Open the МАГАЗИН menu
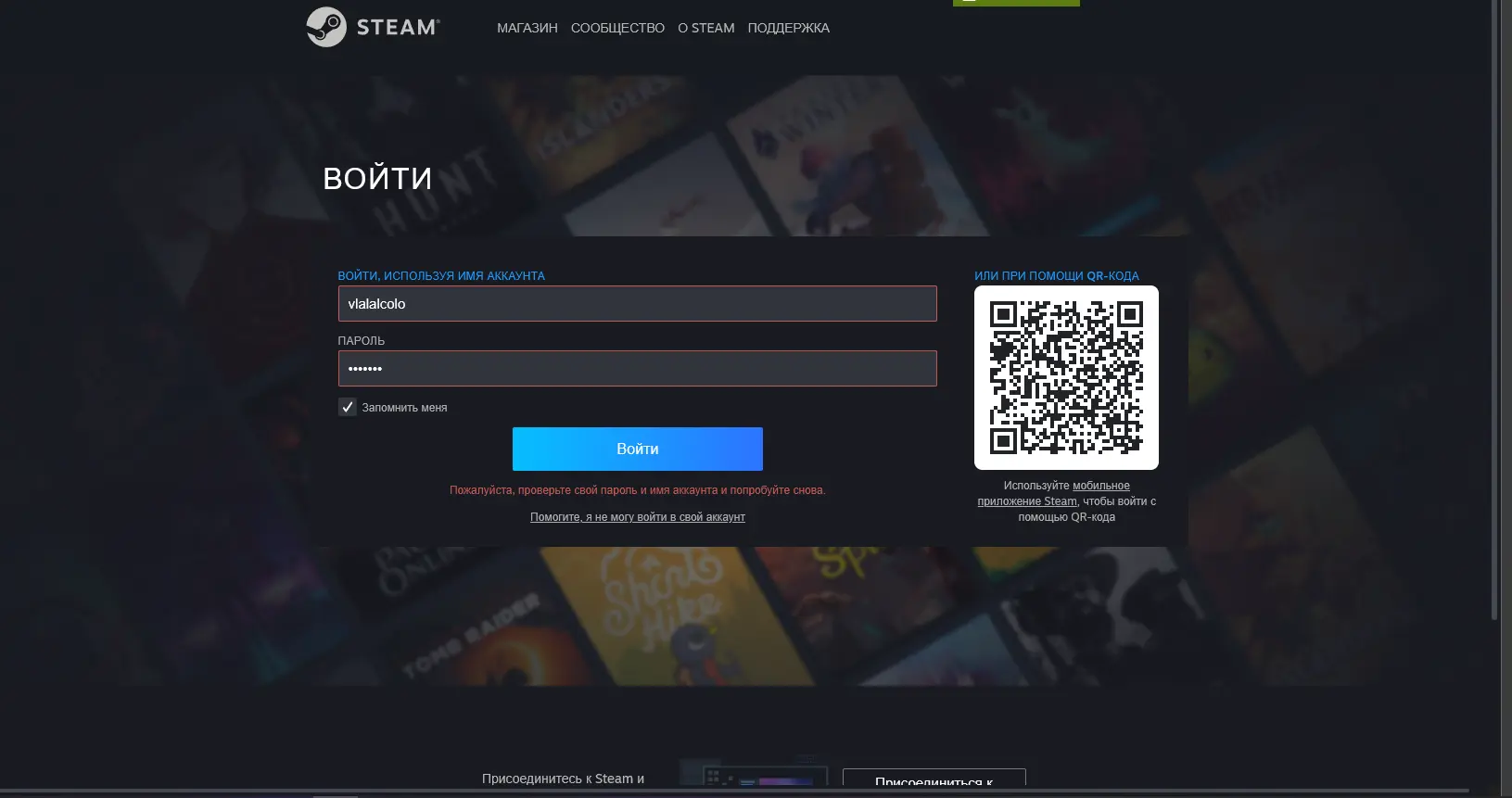The height and width of the screenshot is (798, 1512). 527,28
